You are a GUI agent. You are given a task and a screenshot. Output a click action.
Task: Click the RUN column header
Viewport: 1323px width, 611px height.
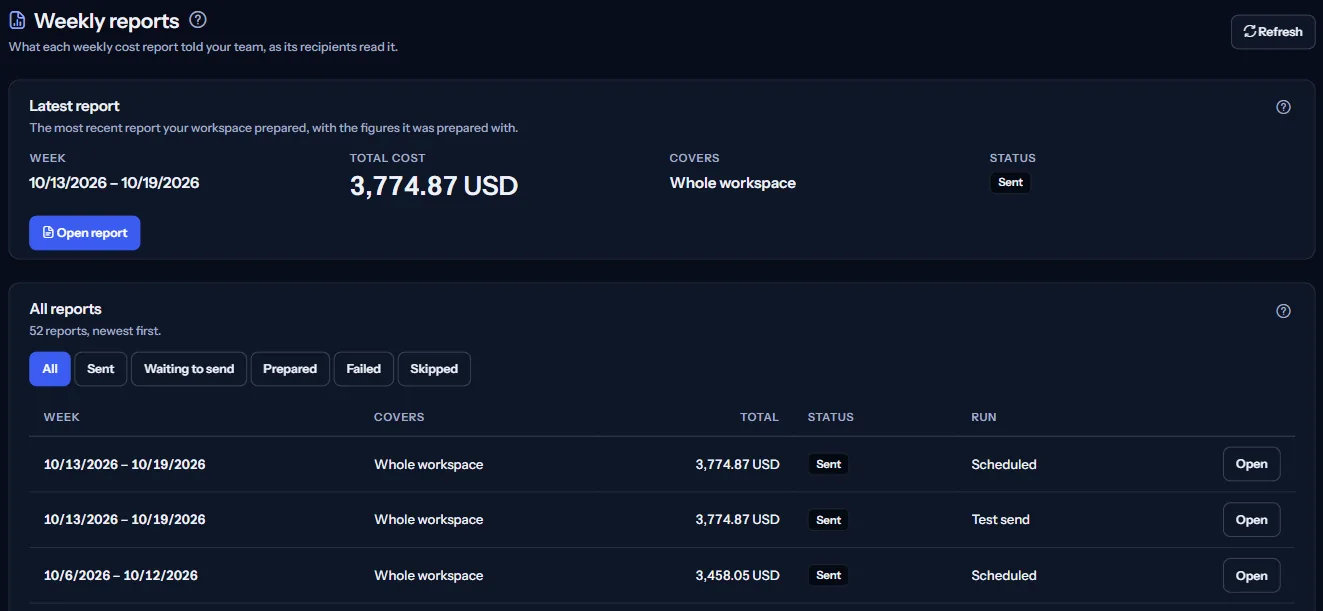click(984, 417)
